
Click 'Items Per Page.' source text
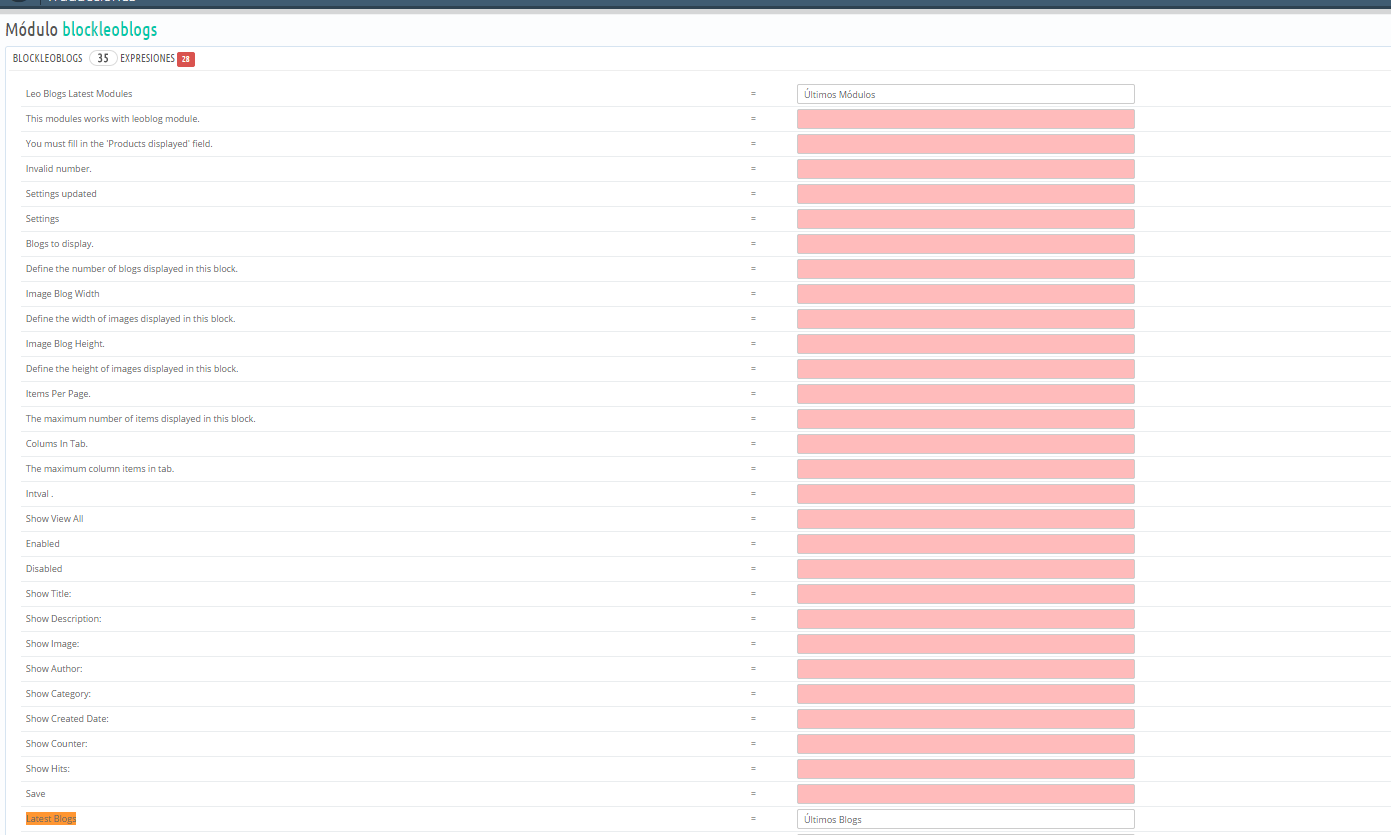pyautogui.click(x=58, y=394)
